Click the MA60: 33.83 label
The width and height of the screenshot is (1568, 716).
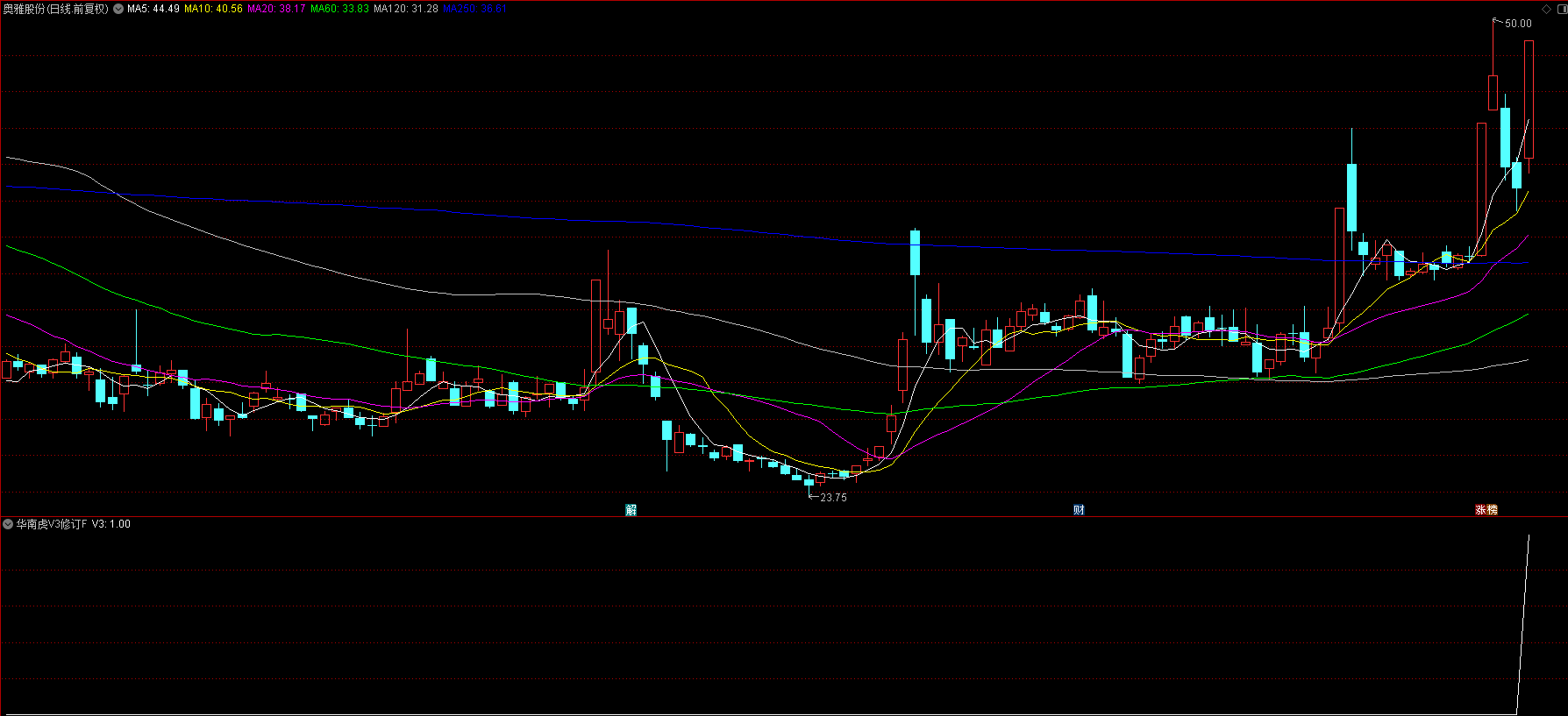339,9
